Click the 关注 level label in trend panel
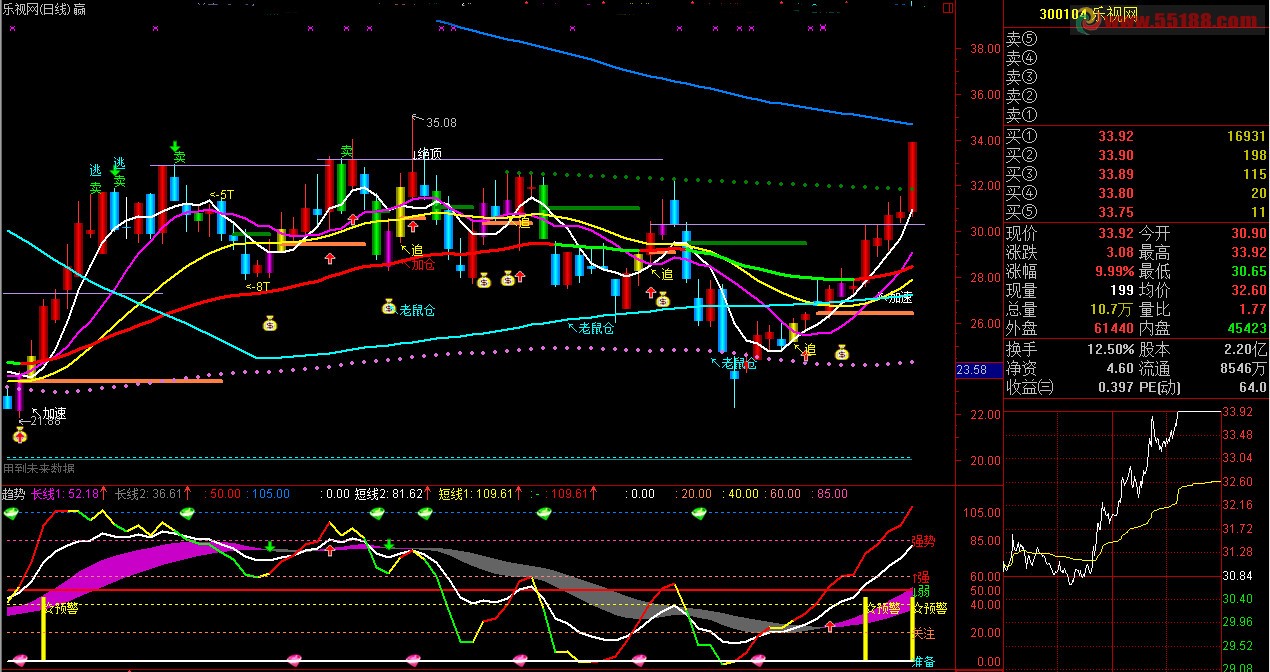Viewport: 1270px width, 672px height. [924, 634]
